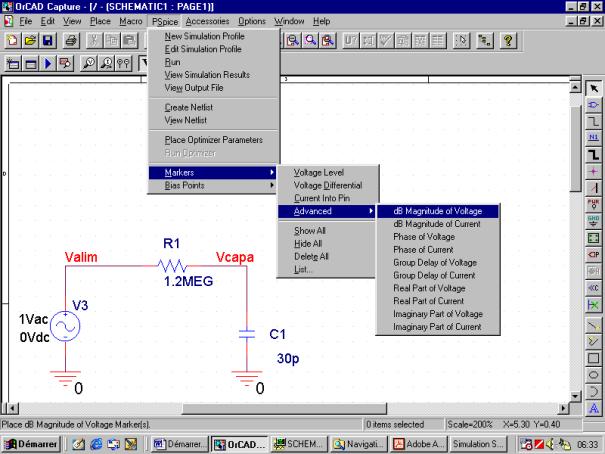Click the Save floppy disk icon
605x454 pixels.
pos(47,41)
